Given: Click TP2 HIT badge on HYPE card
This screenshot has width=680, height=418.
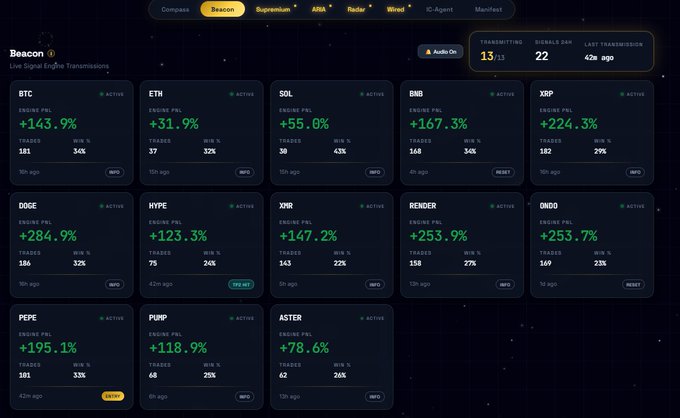Looking at the screenshot, I should (x=241, y=284).
